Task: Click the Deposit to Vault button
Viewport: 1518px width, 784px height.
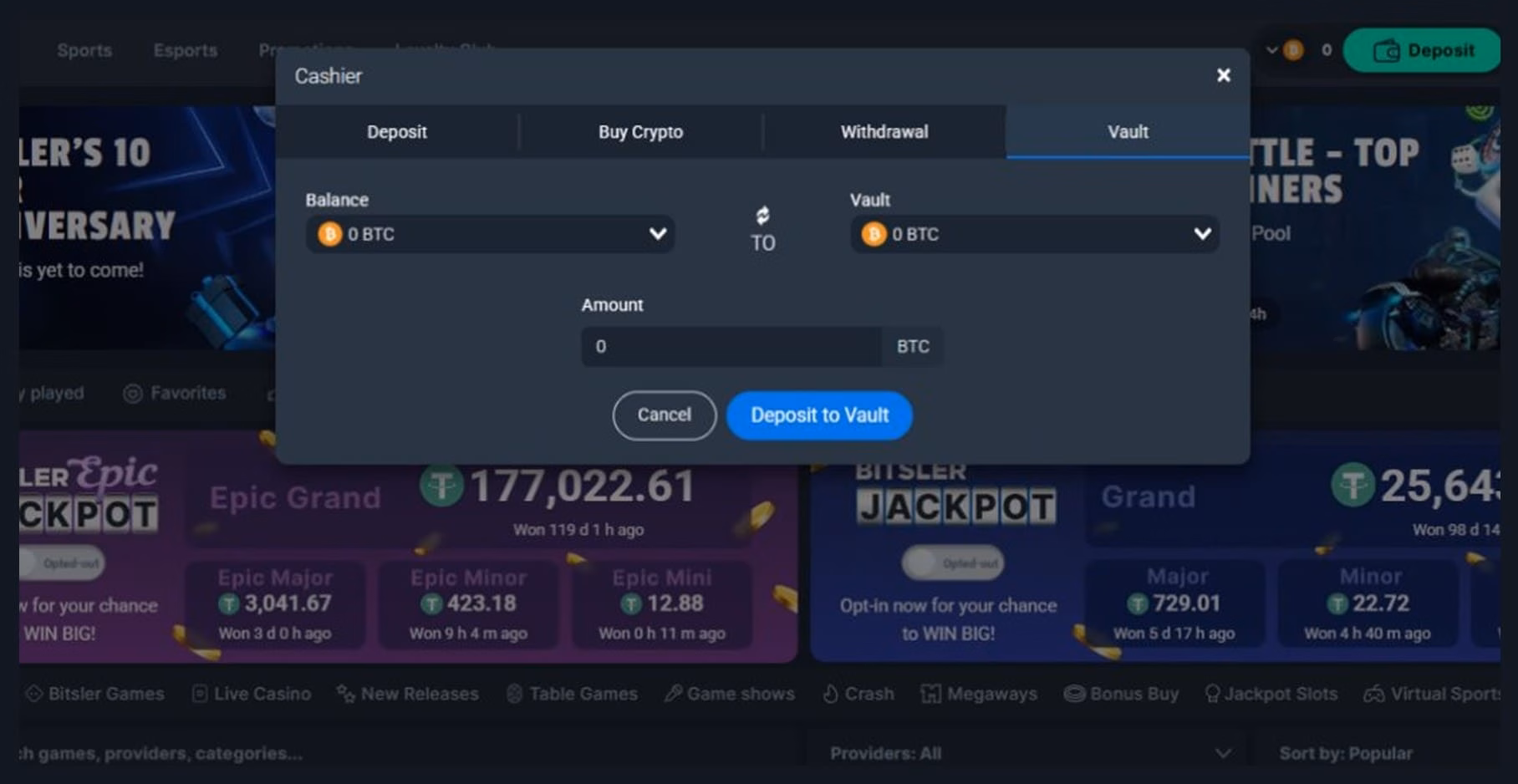Action: point(819,415)
